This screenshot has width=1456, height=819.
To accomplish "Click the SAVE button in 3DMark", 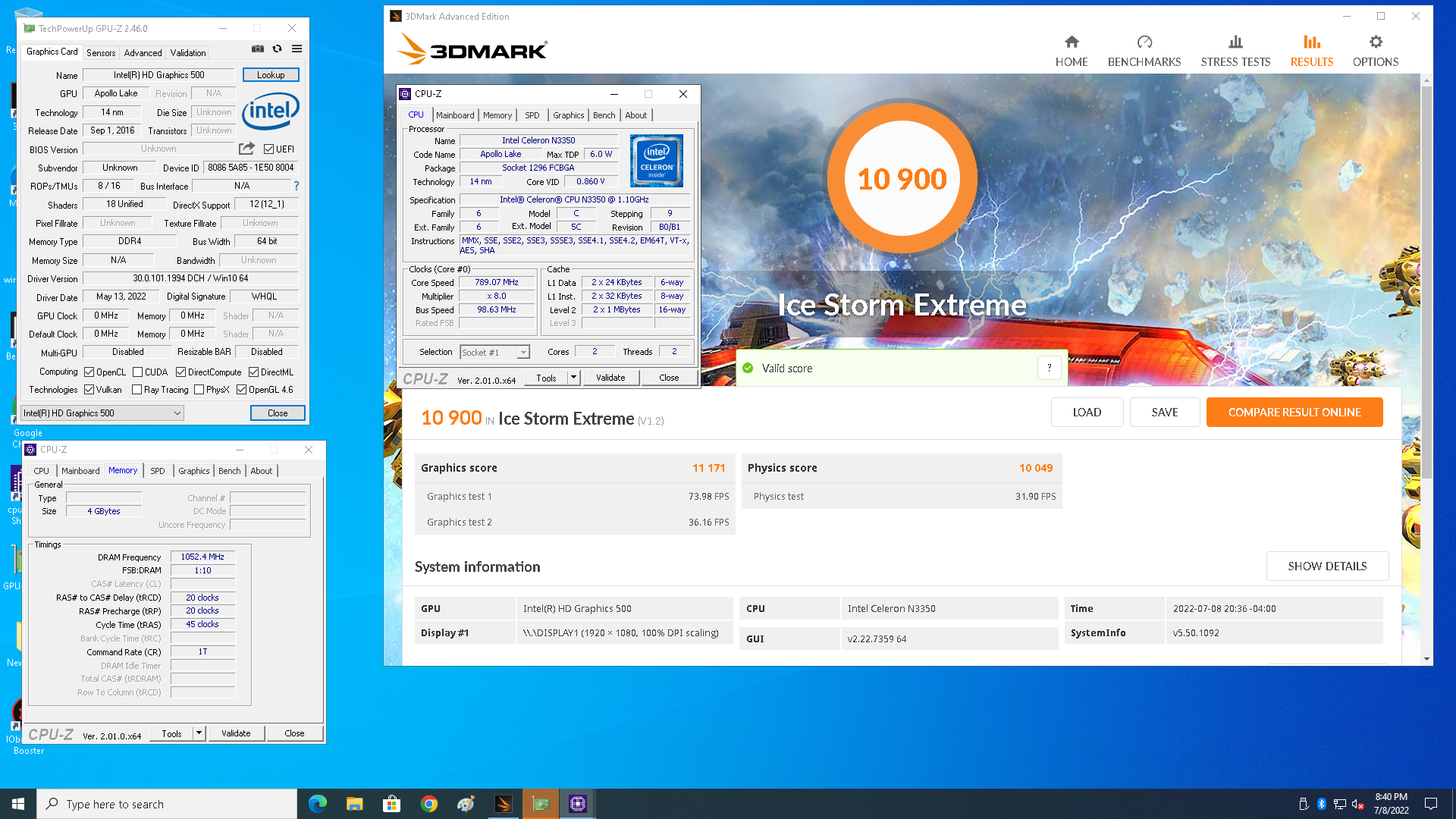I will tap(1165, 413).
